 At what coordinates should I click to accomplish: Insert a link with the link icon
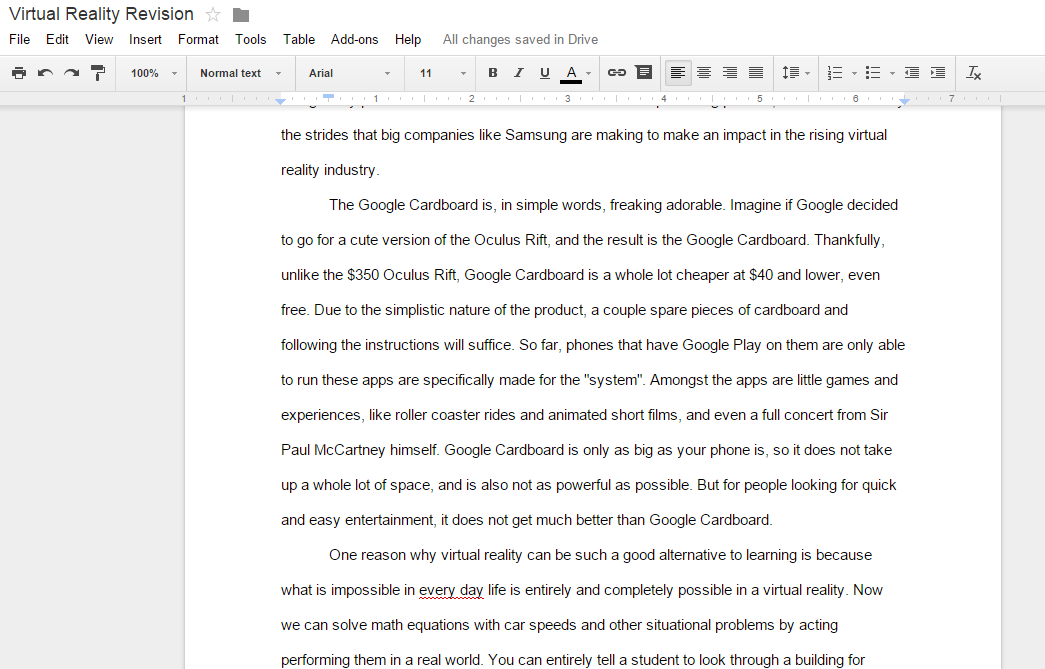pos(616,73)
